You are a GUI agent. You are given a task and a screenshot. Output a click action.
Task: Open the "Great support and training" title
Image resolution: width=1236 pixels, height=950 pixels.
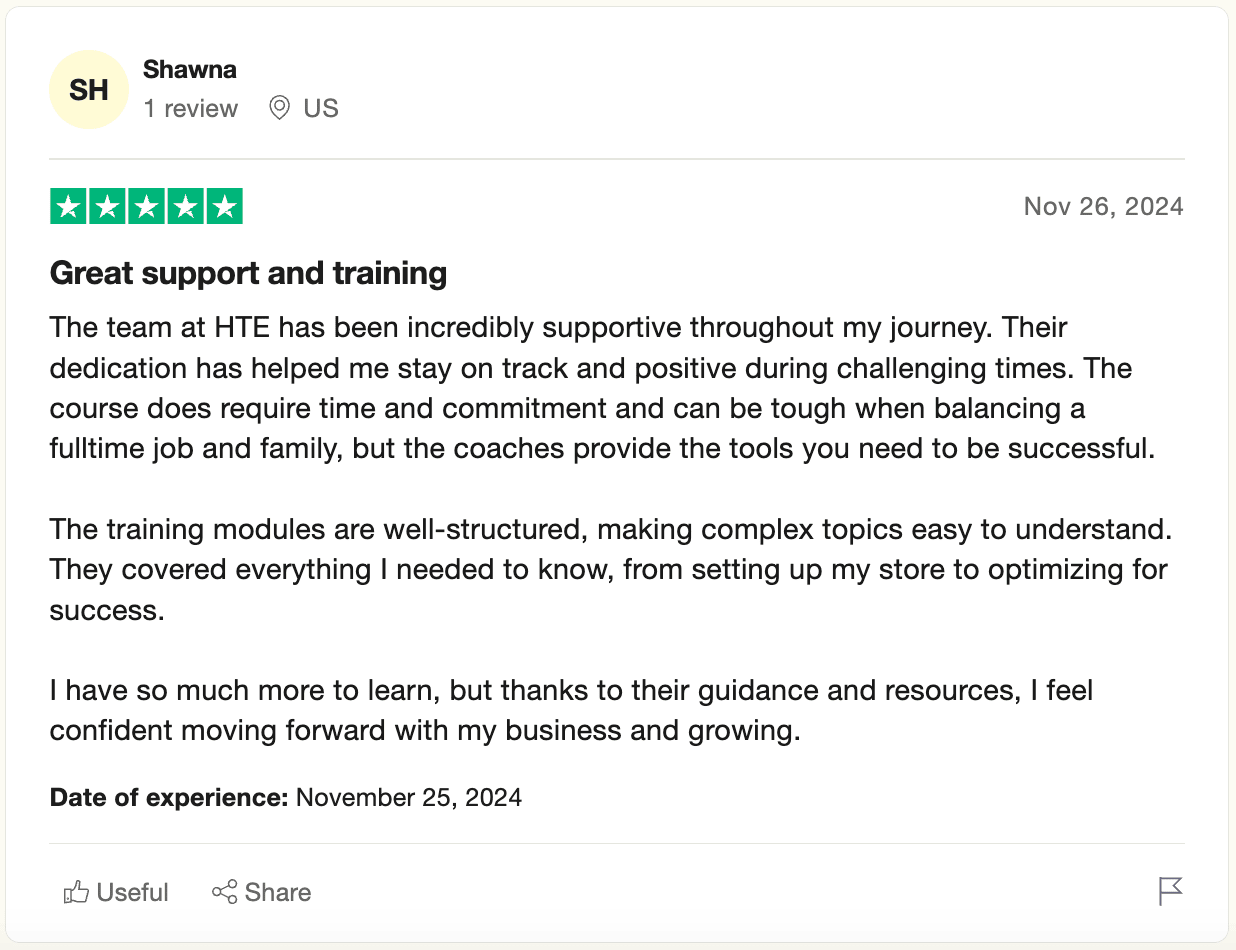[248, 273]
